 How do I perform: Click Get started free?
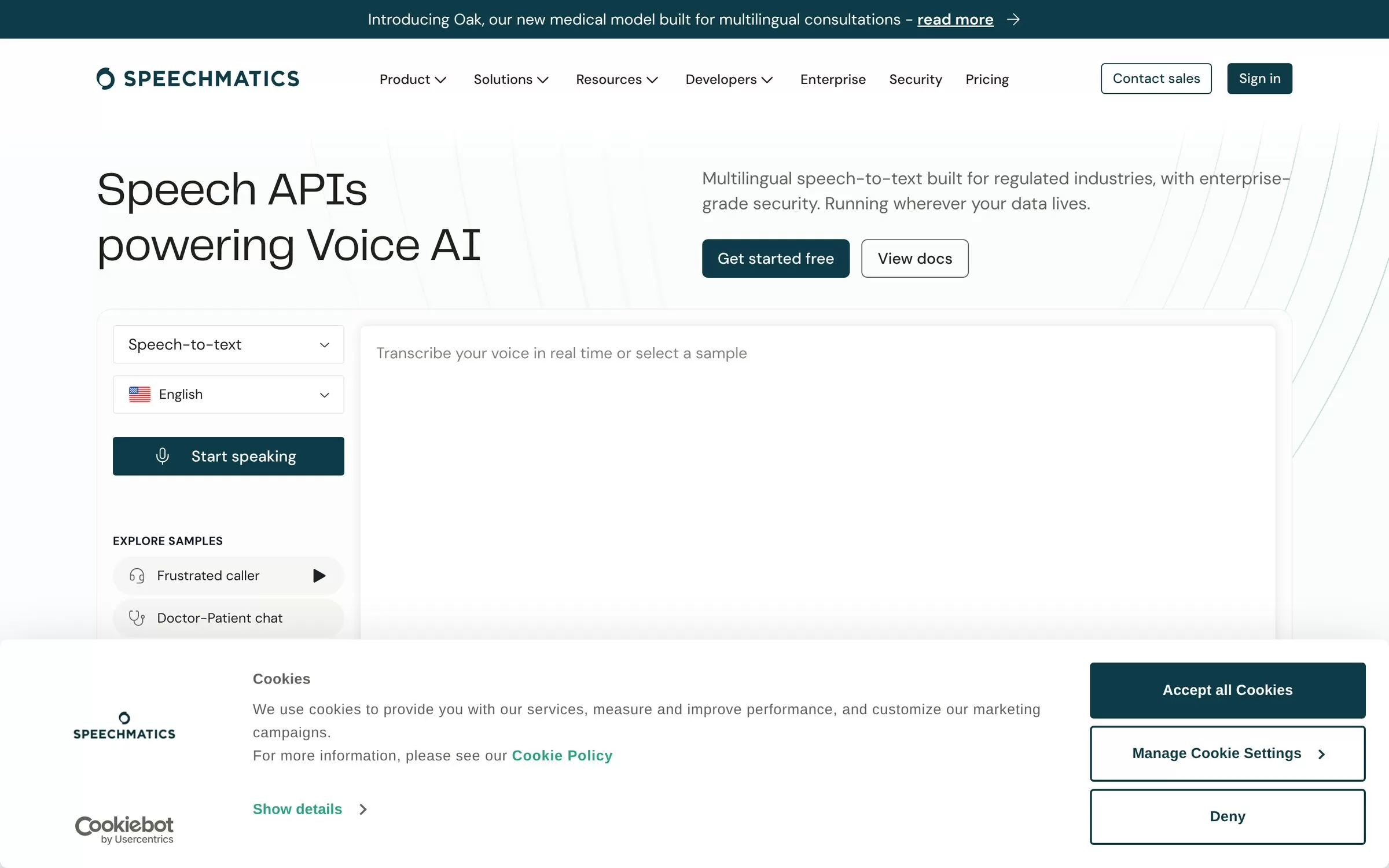coord(776,258)
